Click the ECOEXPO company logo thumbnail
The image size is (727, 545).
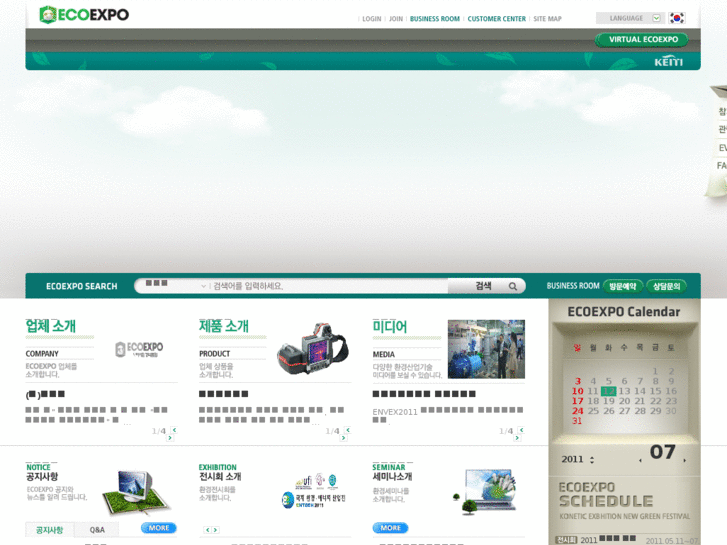point(139,350)
